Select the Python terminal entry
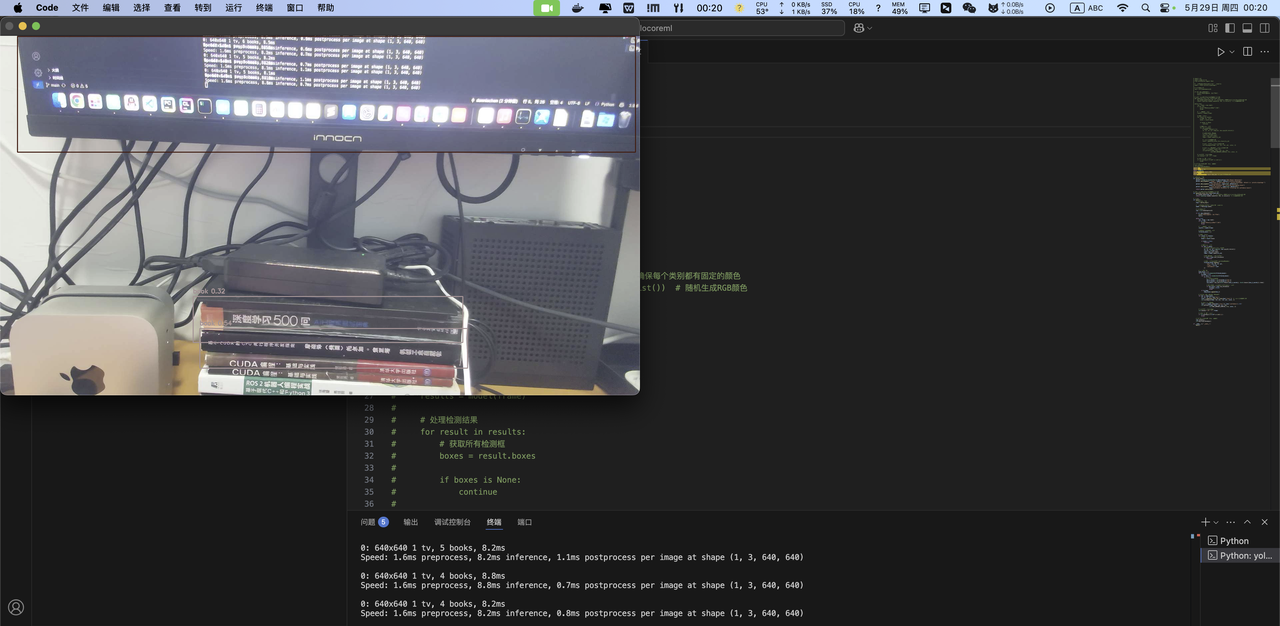This screenshot has height=626, width=1280. coord(1233,541)
